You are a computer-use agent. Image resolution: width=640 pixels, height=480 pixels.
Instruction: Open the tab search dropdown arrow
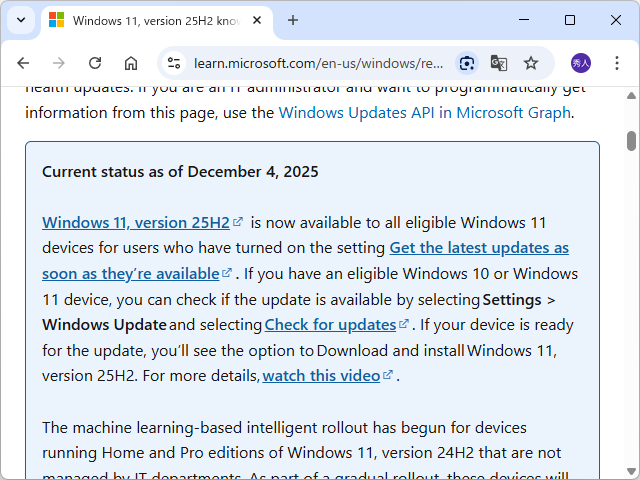tap(21, 20)
